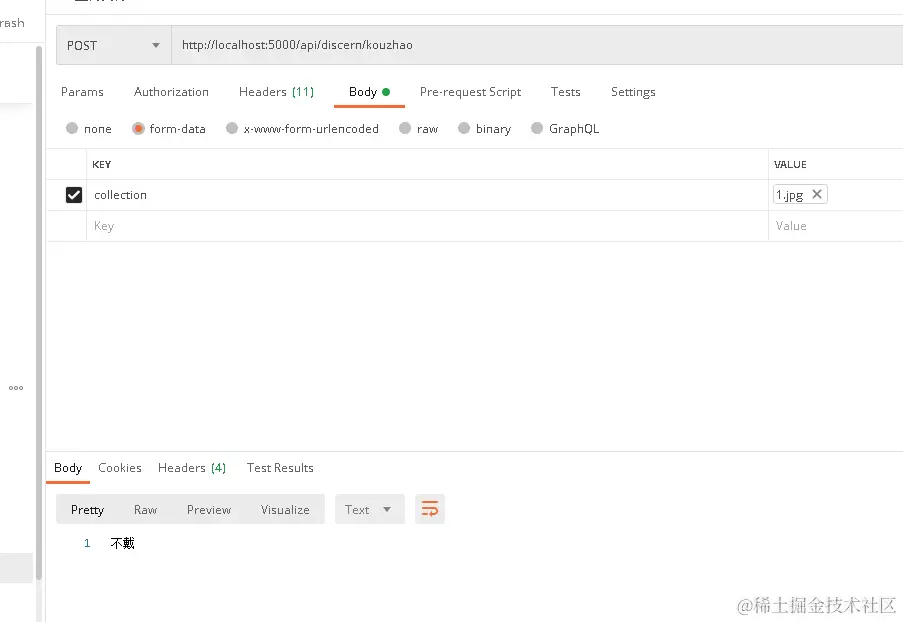Switch to Raw response view

pos(145,510)
